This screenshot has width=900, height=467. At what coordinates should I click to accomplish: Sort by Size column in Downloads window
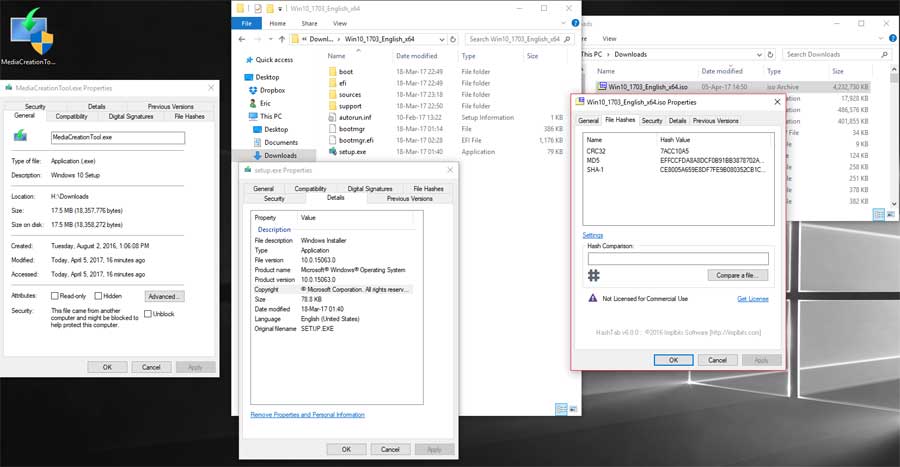tap(838, 71)
